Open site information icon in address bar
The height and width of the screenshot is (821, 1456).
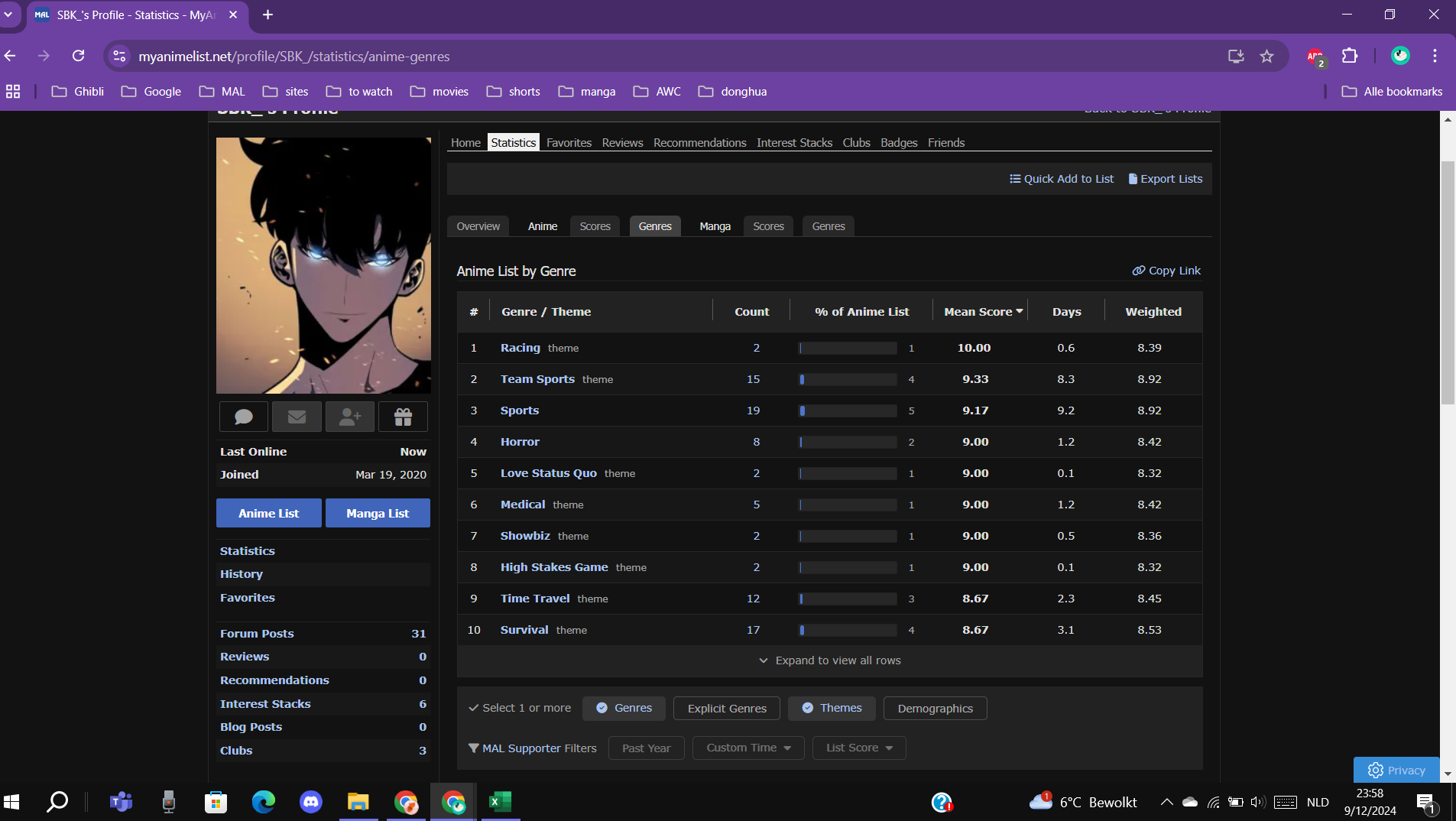pos(119,56)
